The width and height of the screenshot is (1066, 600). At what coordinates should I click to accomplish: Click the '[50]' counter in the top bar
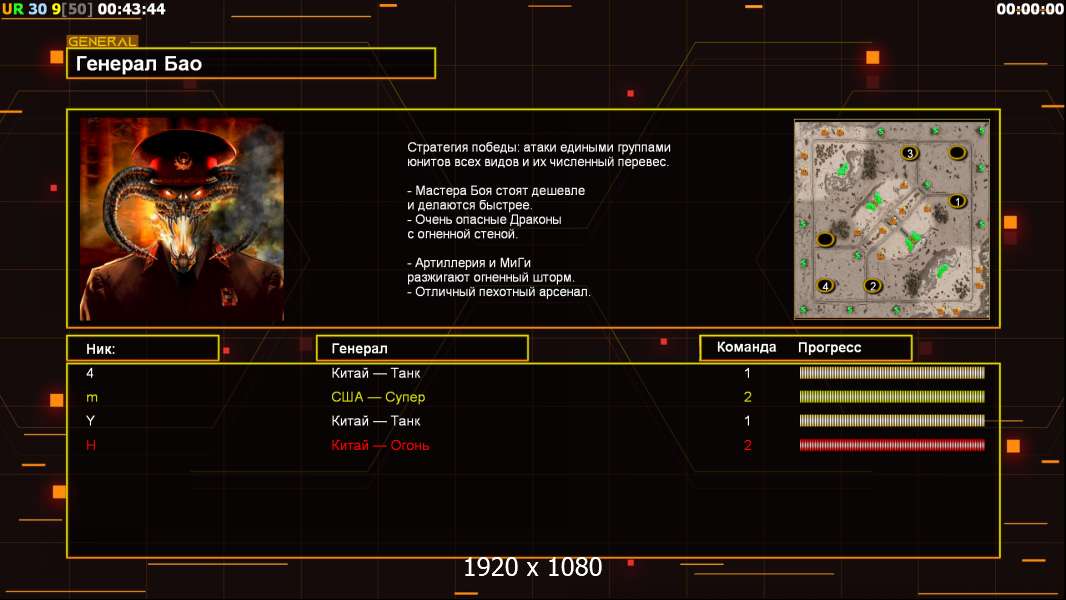point(77,9)
